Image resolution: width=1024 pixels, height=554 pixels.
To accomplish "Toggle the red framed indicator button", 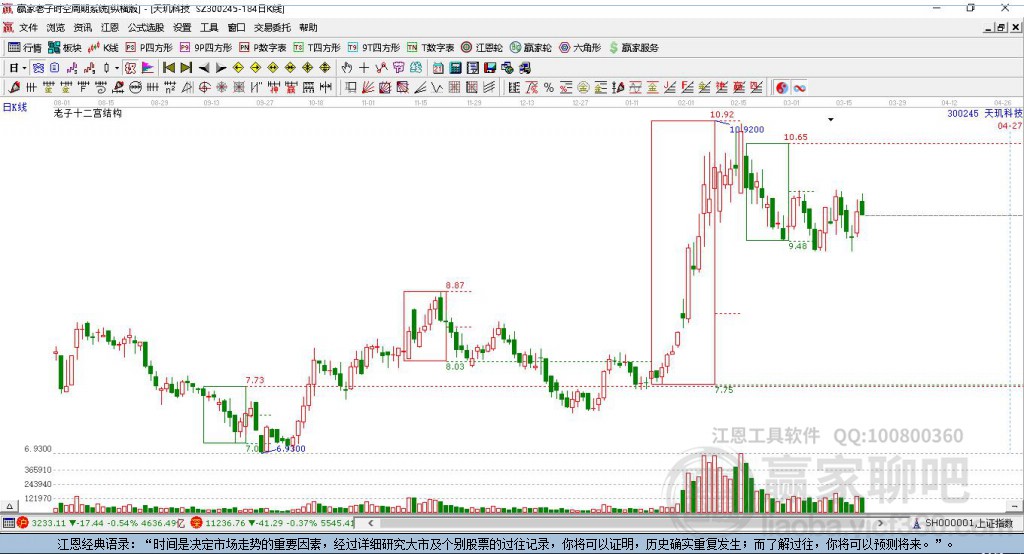I will point(131,67).
